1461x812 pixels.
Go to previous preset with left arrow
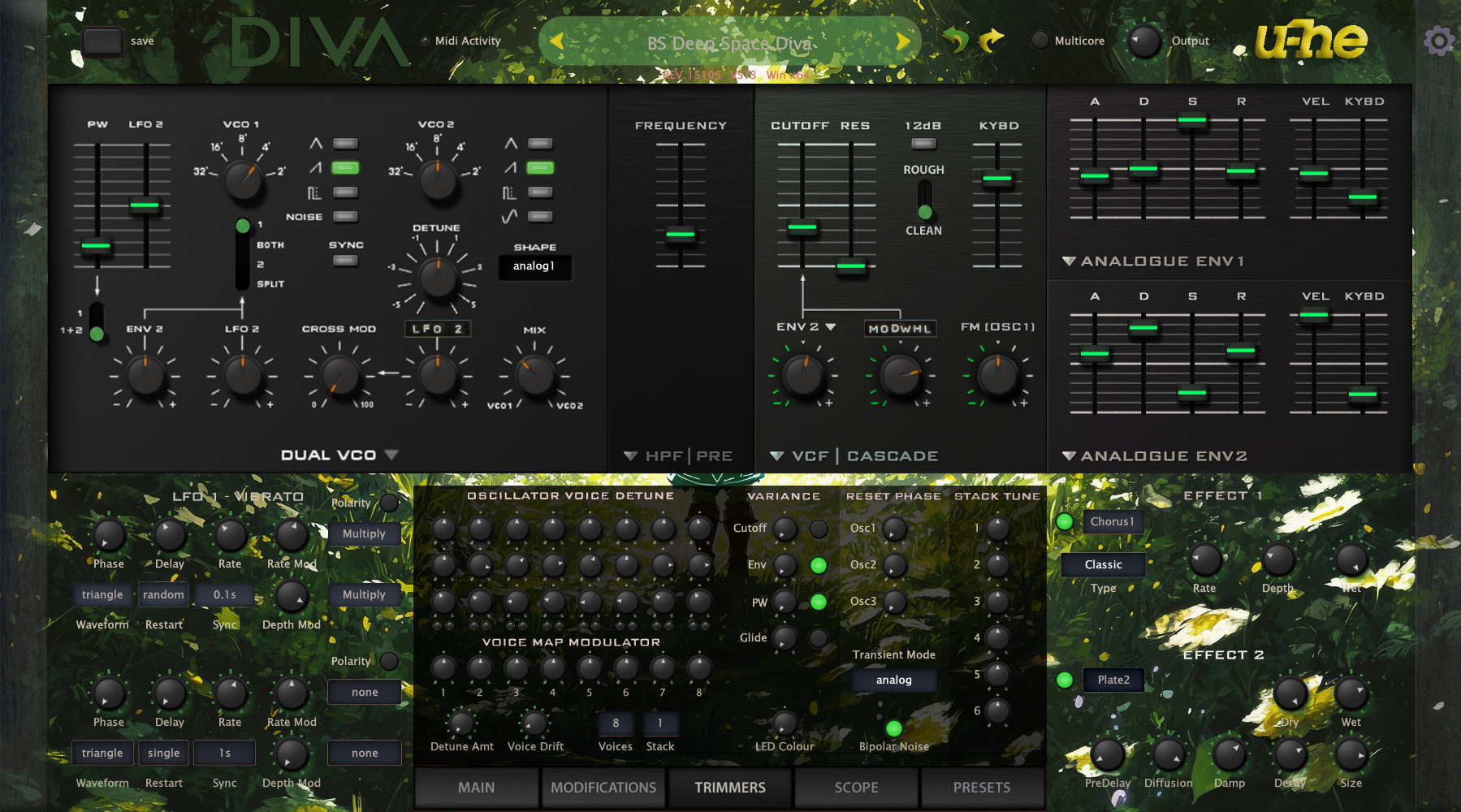556,41
